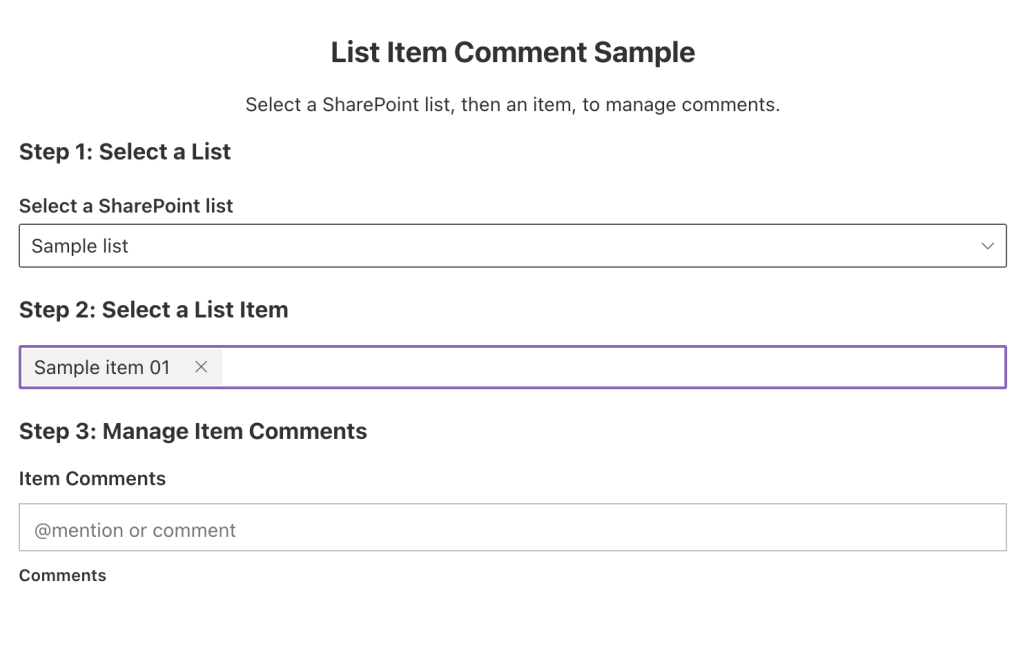Viewport: 1023px width, 657px height.
Task: Click the instruction subtitle below the title
Action: point(512,105)
